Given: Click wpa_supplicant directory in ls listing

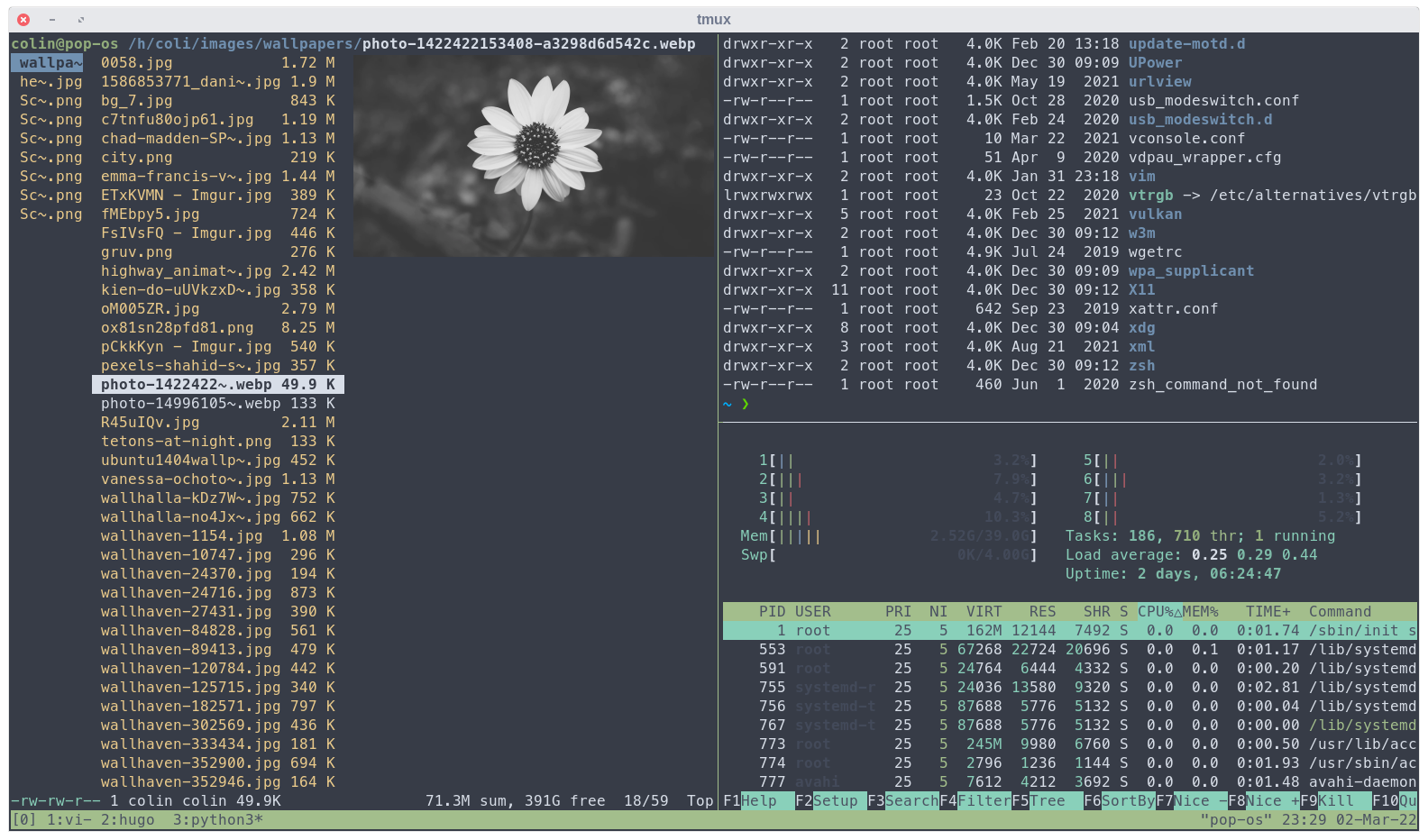Looking at the screenshot, I should pyautogui.click(x=1192, y=271).
